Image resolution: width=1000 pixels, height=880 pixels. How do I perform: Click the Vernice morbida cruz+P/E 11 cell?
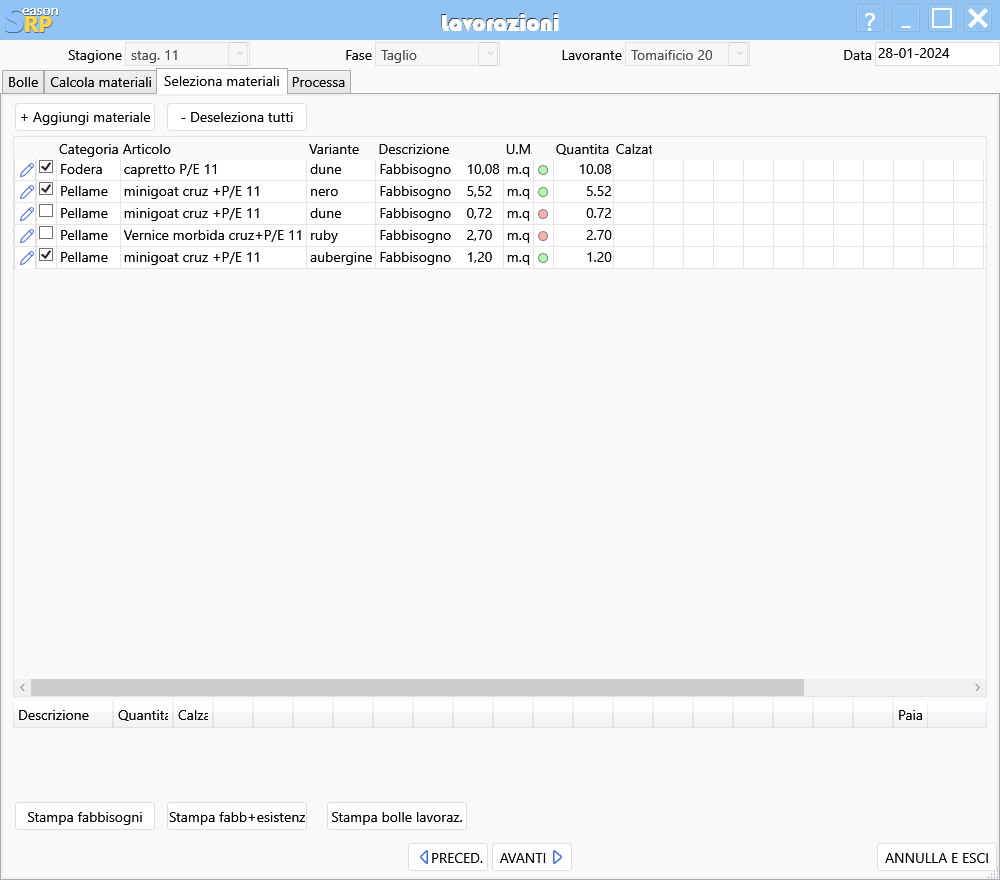click(x=213, y=236)
